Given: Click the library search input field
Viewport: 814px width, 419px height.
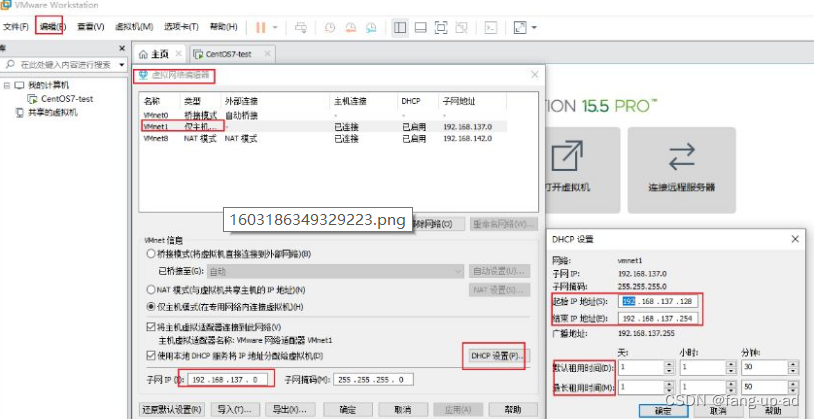Looking at the screenshot, I should point(64,65).
